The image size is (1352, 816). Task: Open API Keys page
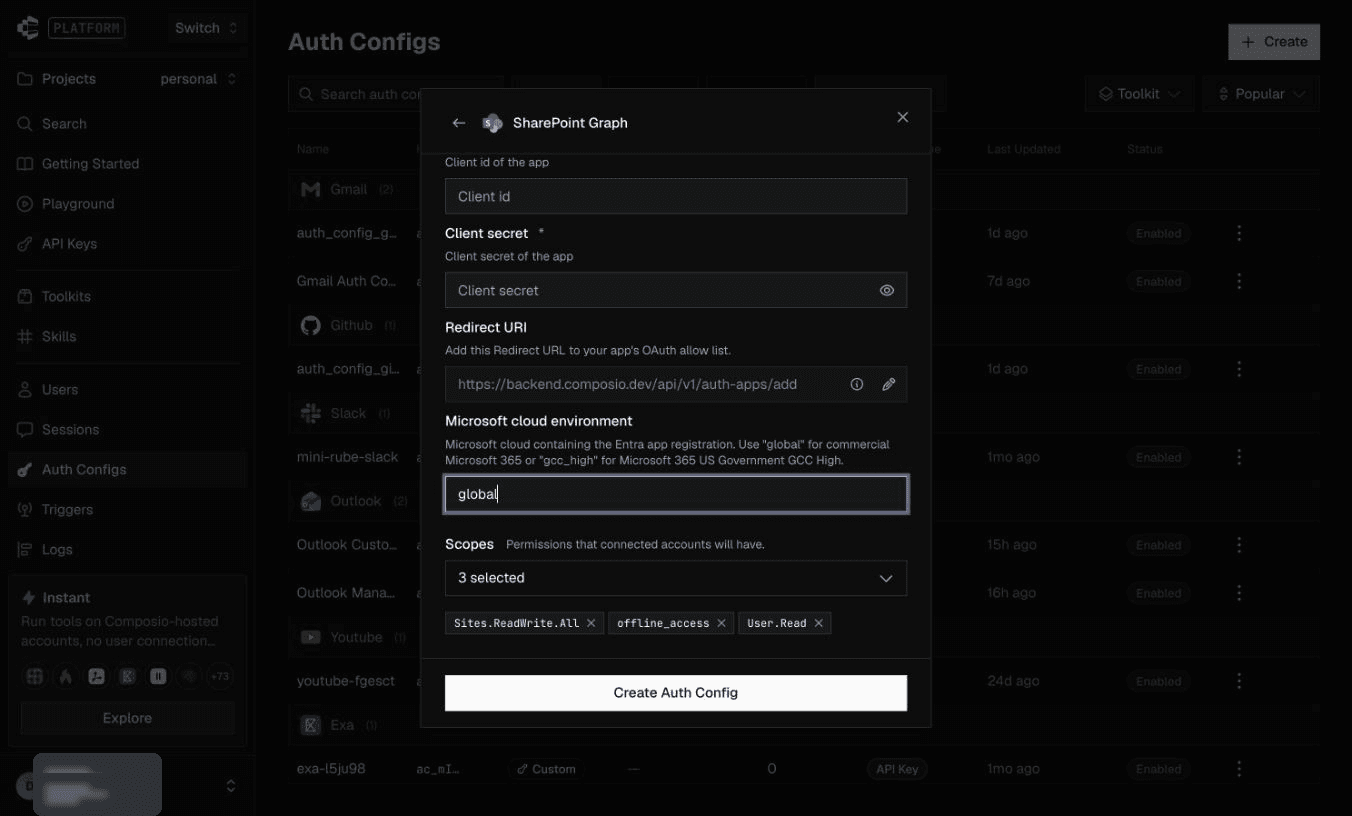point(127,244)
